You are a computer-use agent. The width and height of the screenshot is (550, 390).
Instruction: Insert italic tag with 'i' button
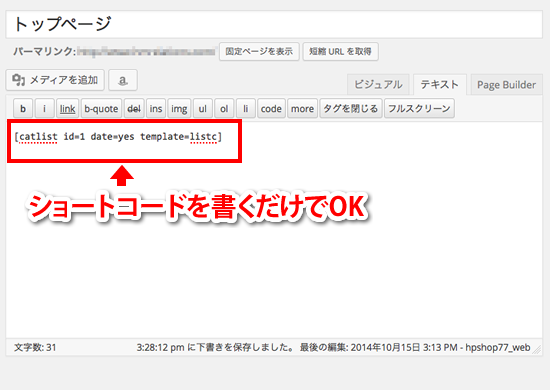tap(44, 108)
